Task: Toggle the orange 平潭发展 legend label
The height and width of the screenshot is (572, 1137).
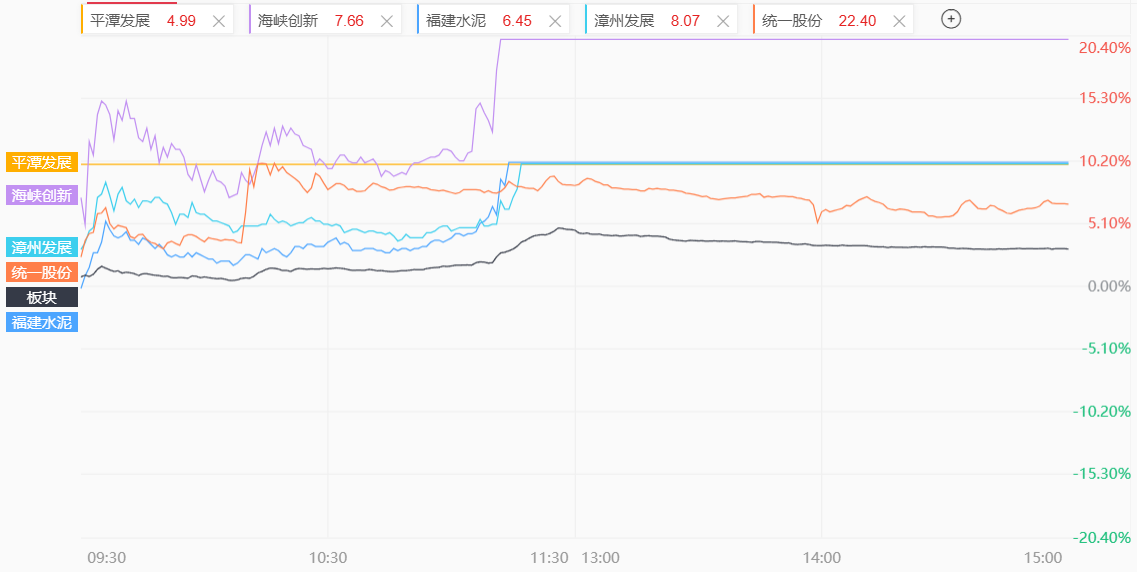Action: pos(41,162)
